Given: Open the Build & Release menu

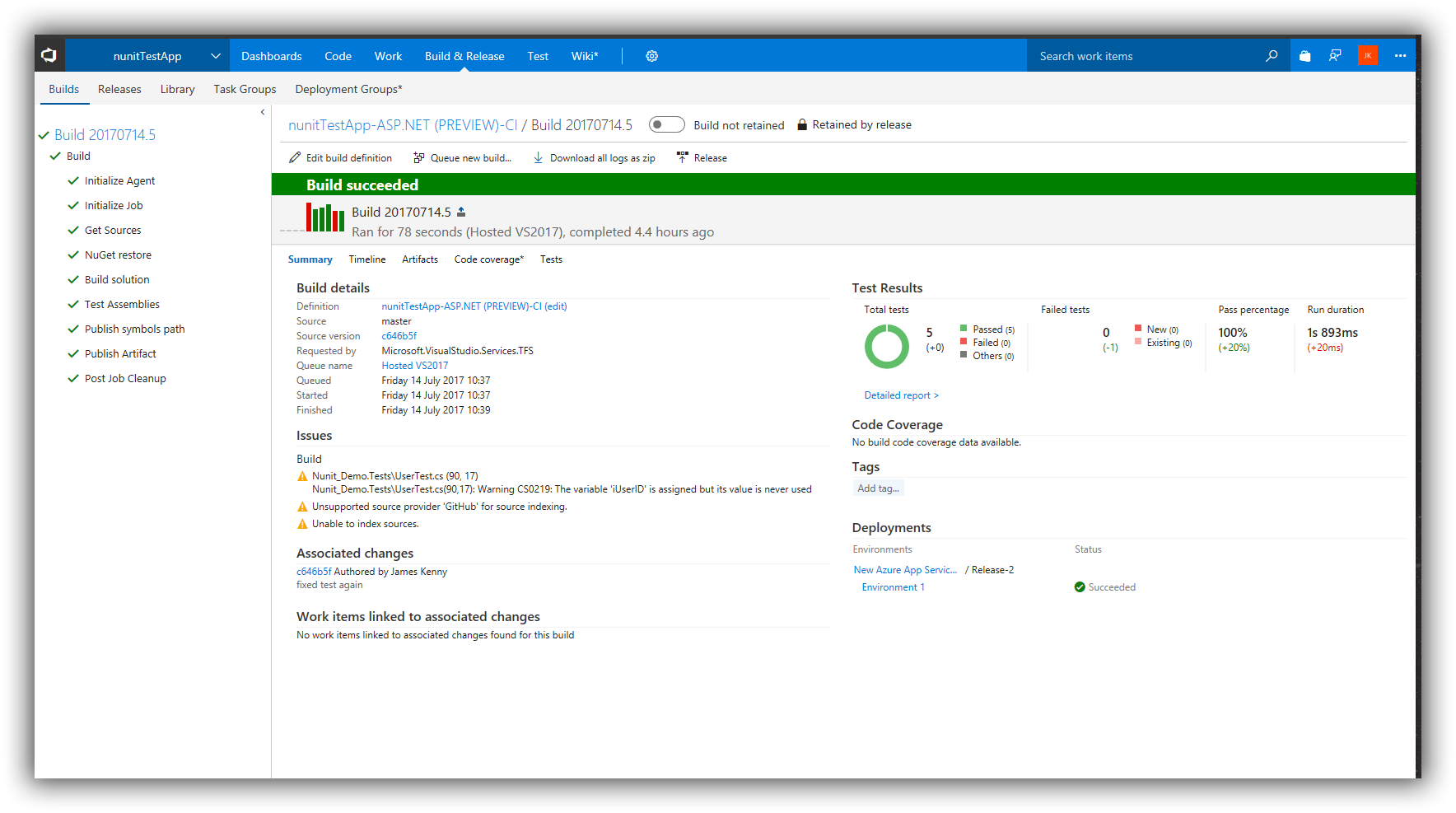Looking at the screenshot, I should click(x=464, y=56).
